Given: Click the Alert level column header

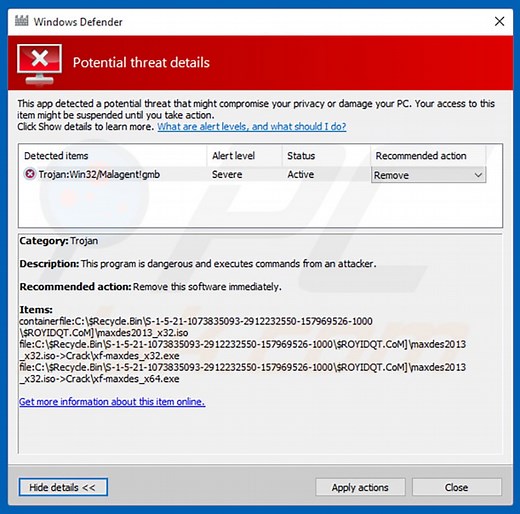Looking at the screenshot, I should (x=245, y=156).
